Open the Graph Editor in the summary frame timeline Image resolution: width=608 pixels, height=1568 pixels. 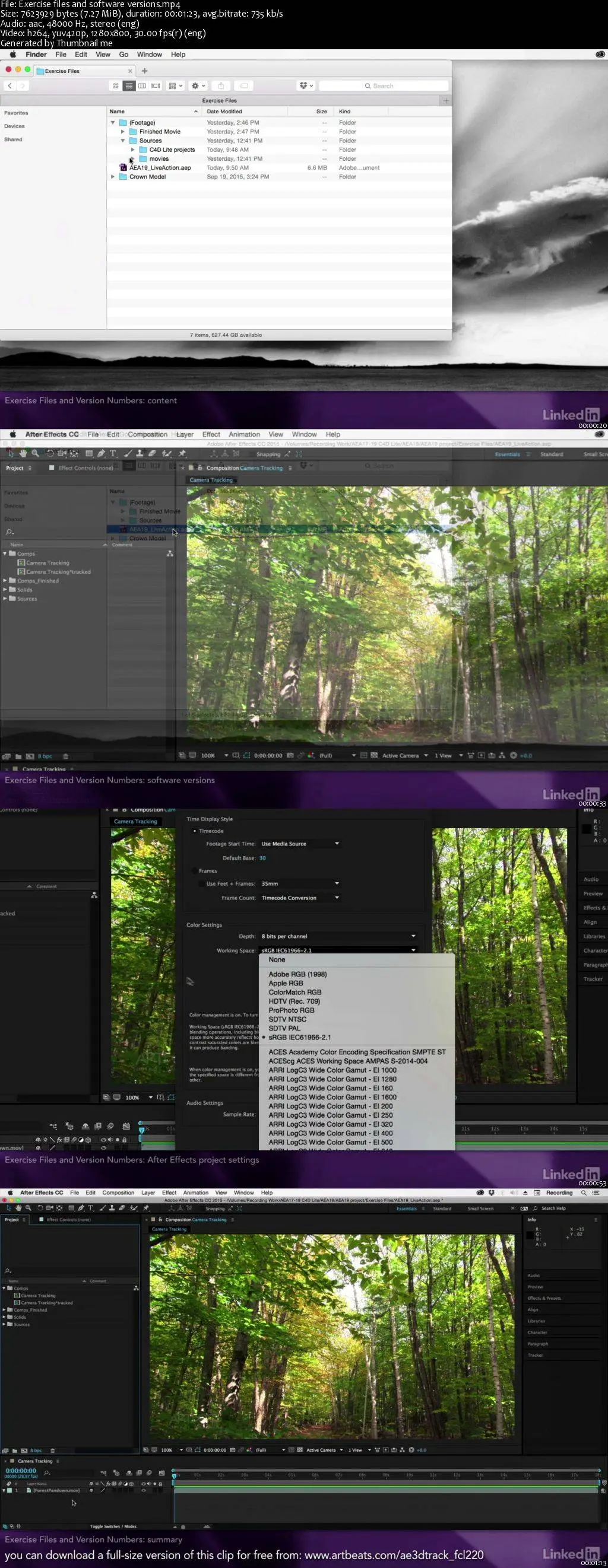pos(161,1473)
